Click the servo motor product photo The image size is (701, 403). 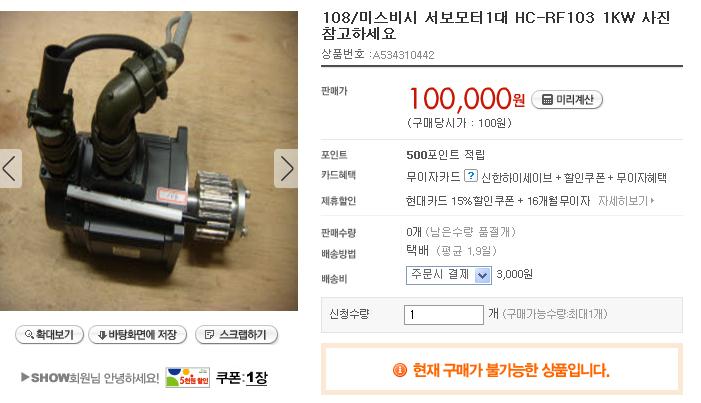(x=149, y=161)
